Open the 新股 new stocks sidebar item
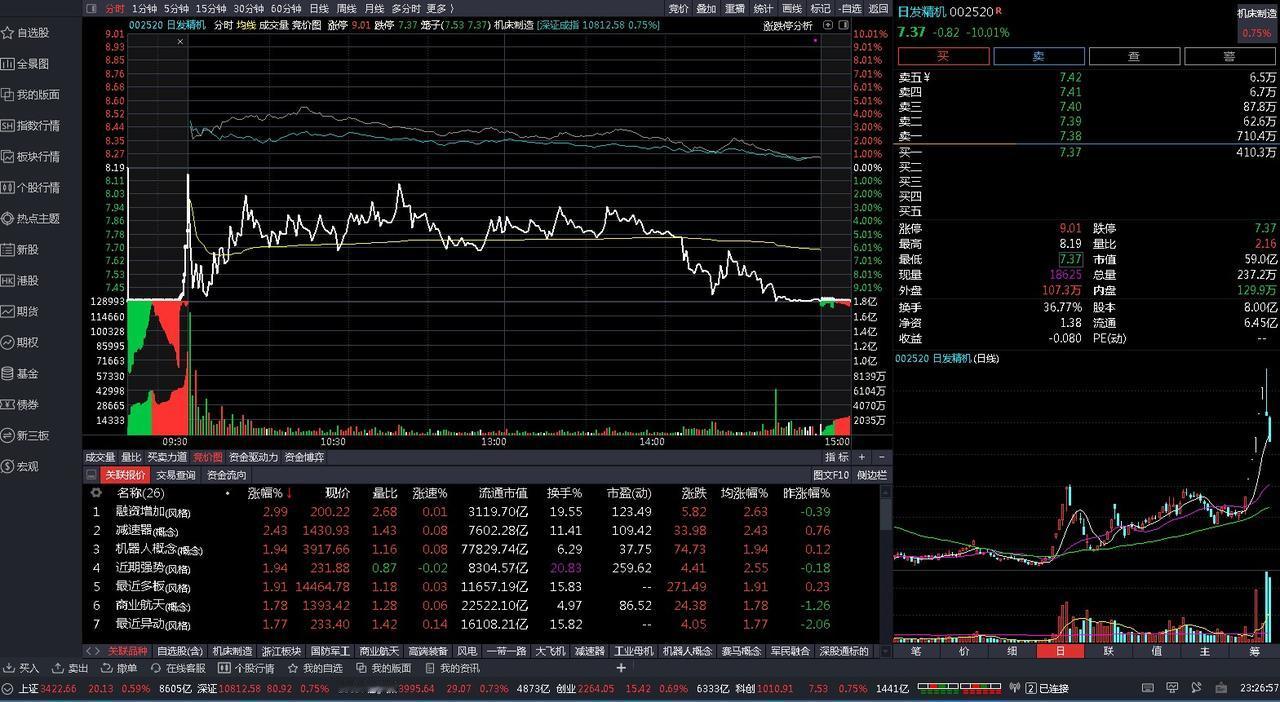This screenshot has width=1280, height=702. tap(20, 250)
